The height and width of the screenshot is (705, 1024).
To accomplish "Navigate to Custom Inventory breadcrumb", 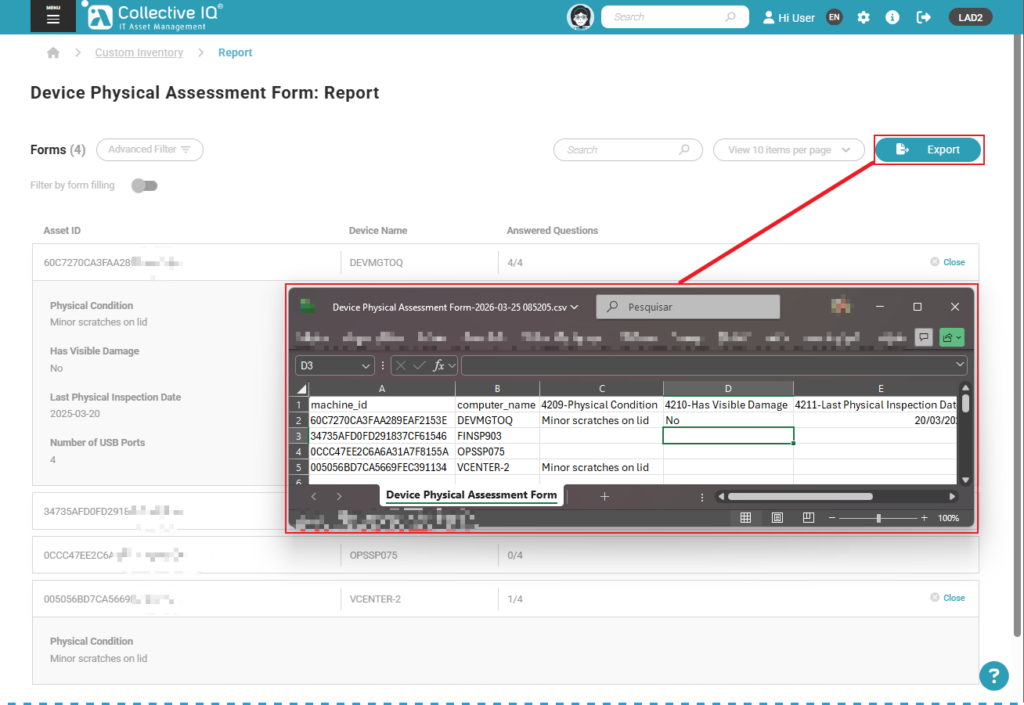I will (x=139, y=53).
